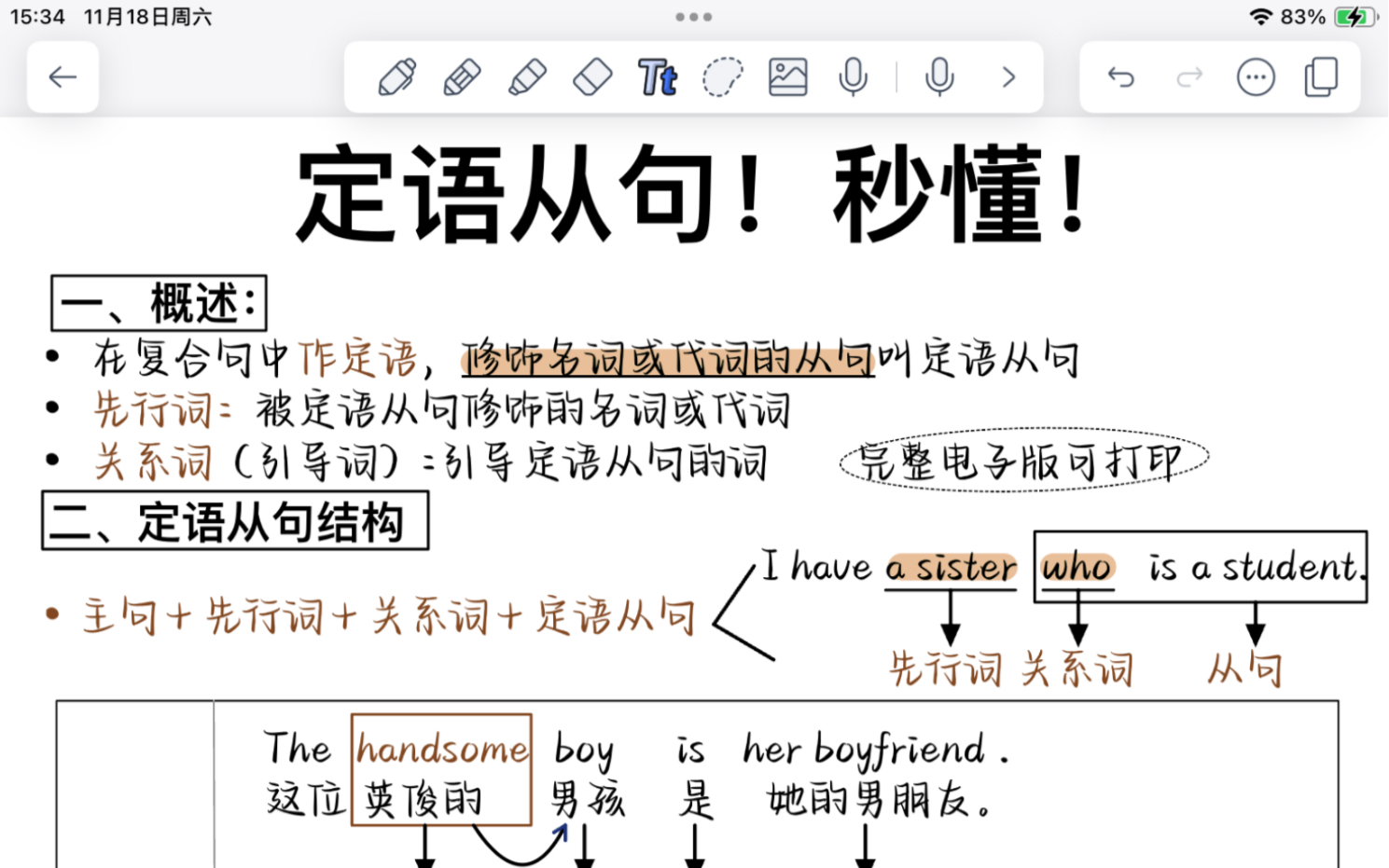Tap the second microphone icon for voice input
Screen dimensions: 1389x868
[938, 78]
